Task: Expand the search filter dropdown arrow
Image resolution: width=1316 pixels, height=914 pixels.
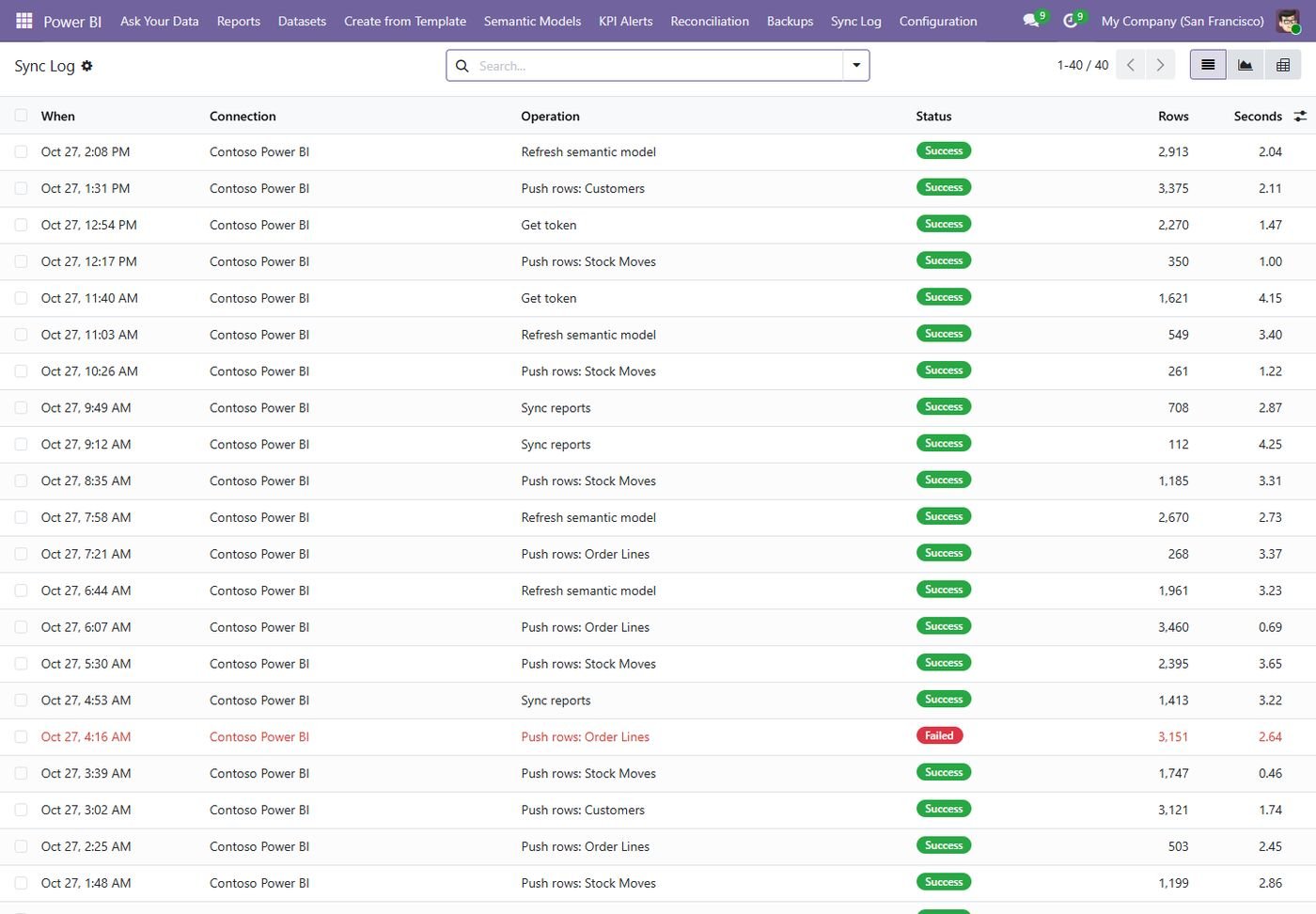Action: [x=856, y=66]
